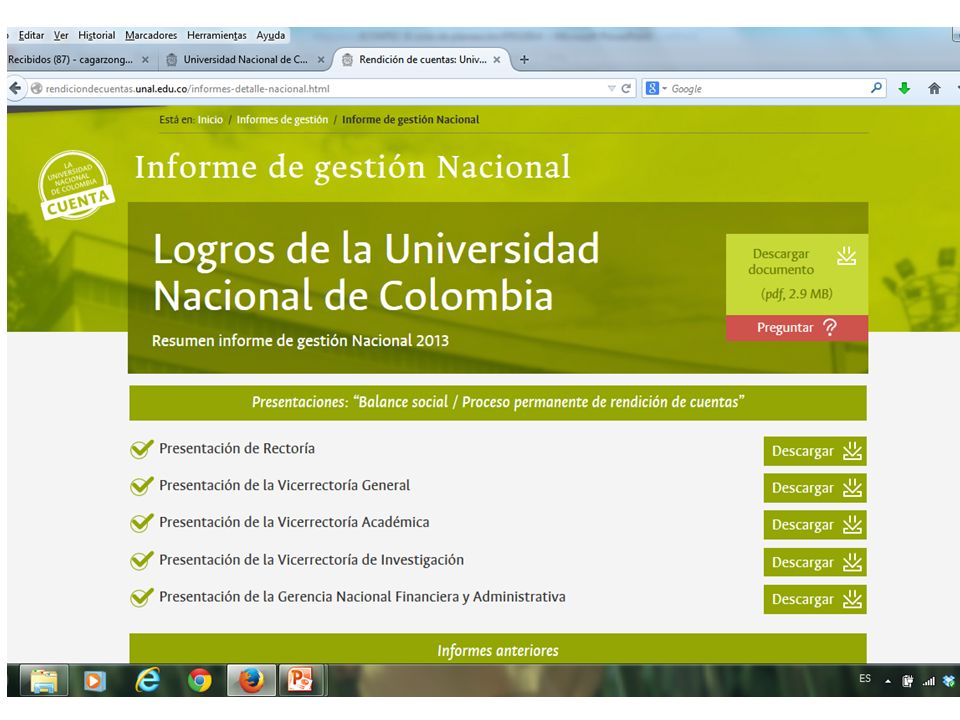This screenshot has height=720, width=960.
Task: Close the Universidad Nacional de C... tab
Action: (321, 60)
